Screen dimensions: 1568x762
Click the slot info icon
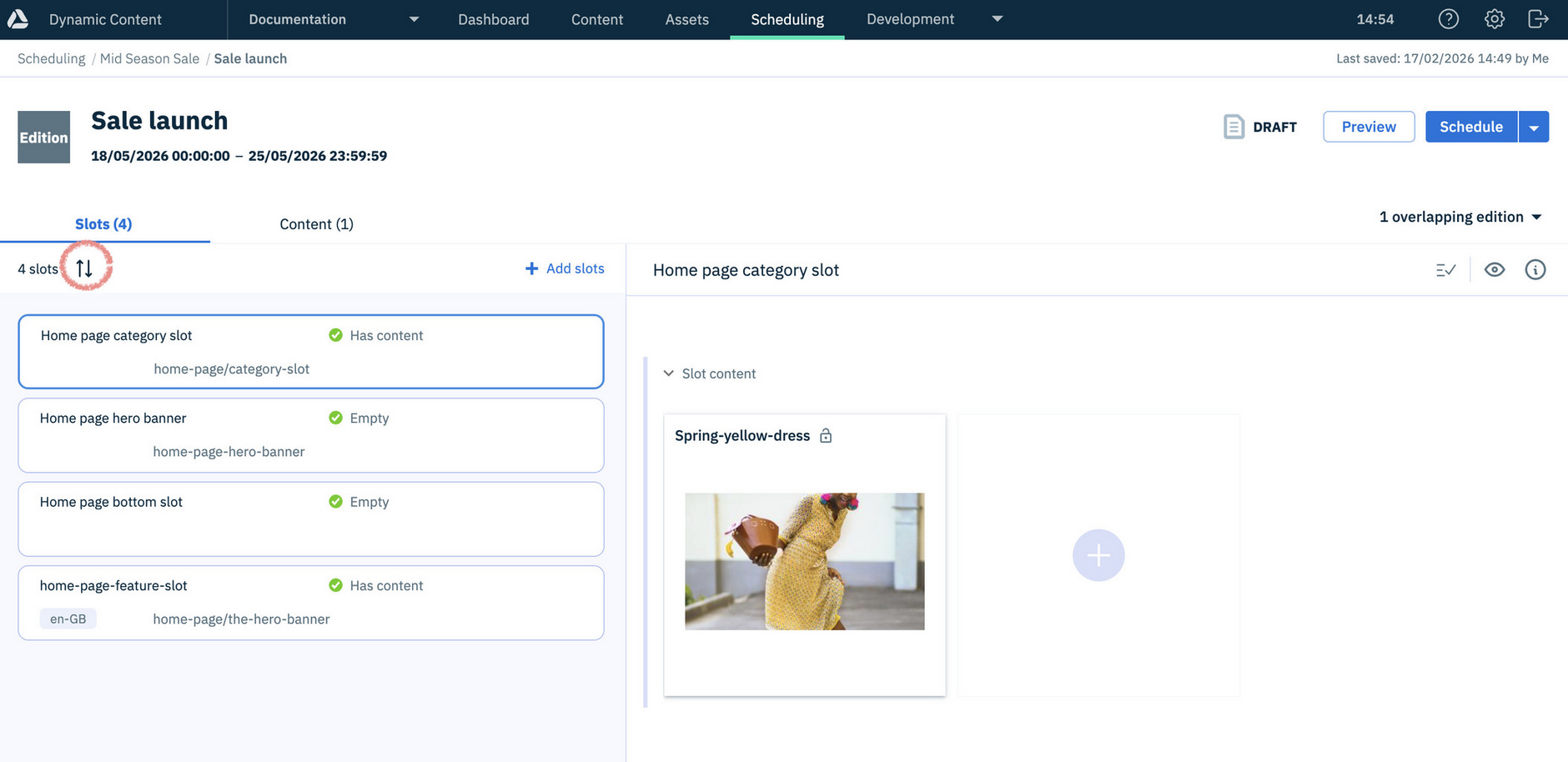tap(1535, 270)
